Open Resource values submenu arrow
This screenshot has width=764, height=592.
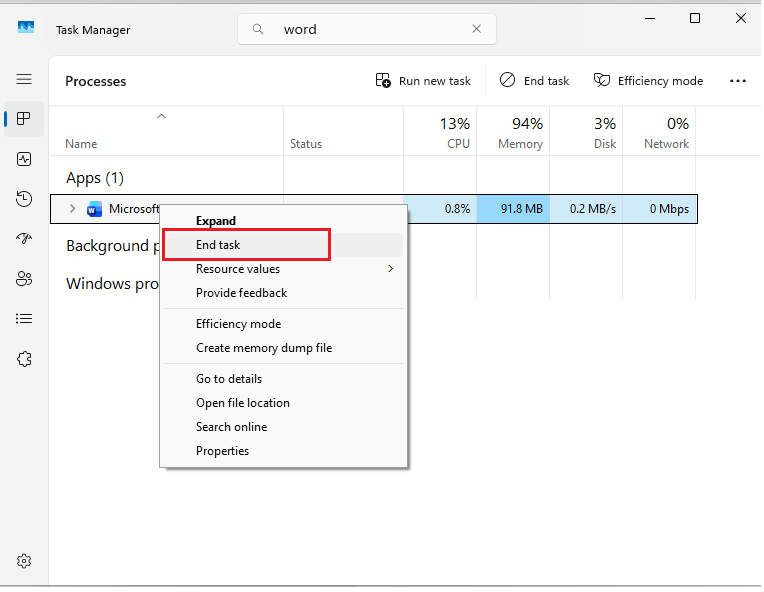[x=390, y=268]
